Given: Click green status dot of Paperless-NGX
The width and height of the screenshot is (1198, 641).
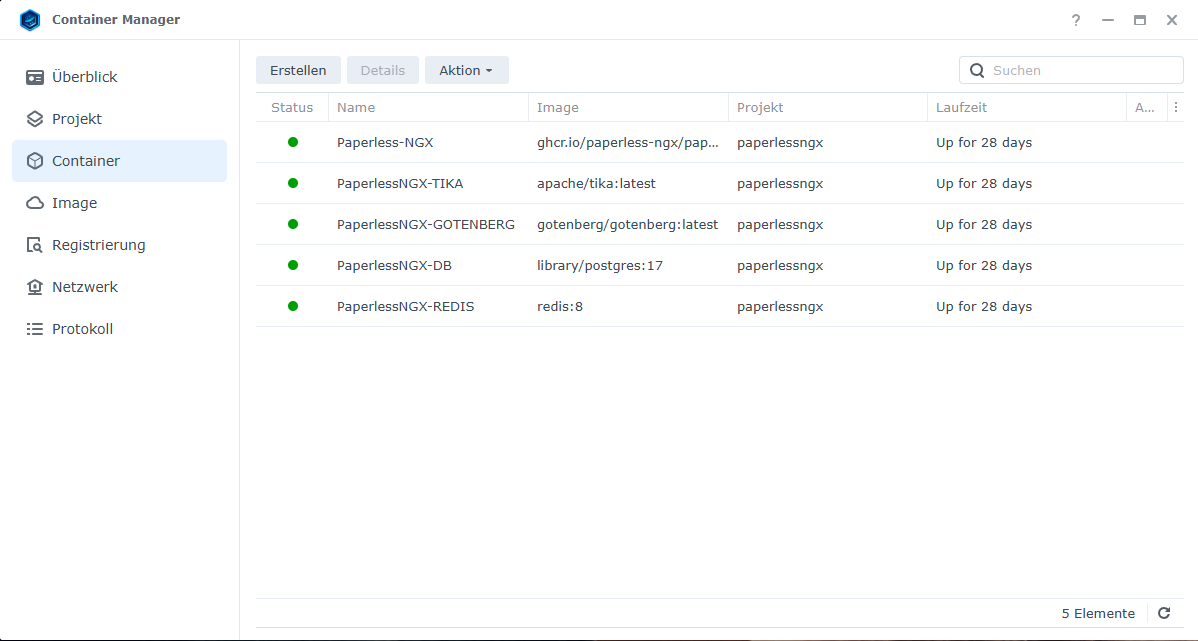Looking at the screenshot, I should click(x=293, y=142).
